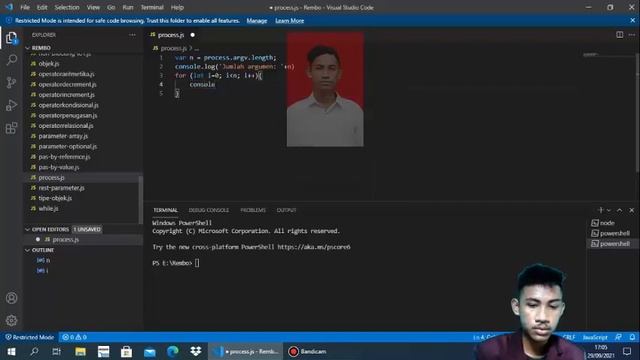640x360 pixels.
Task: Open while.js in explorer
Action: point(49,209)
